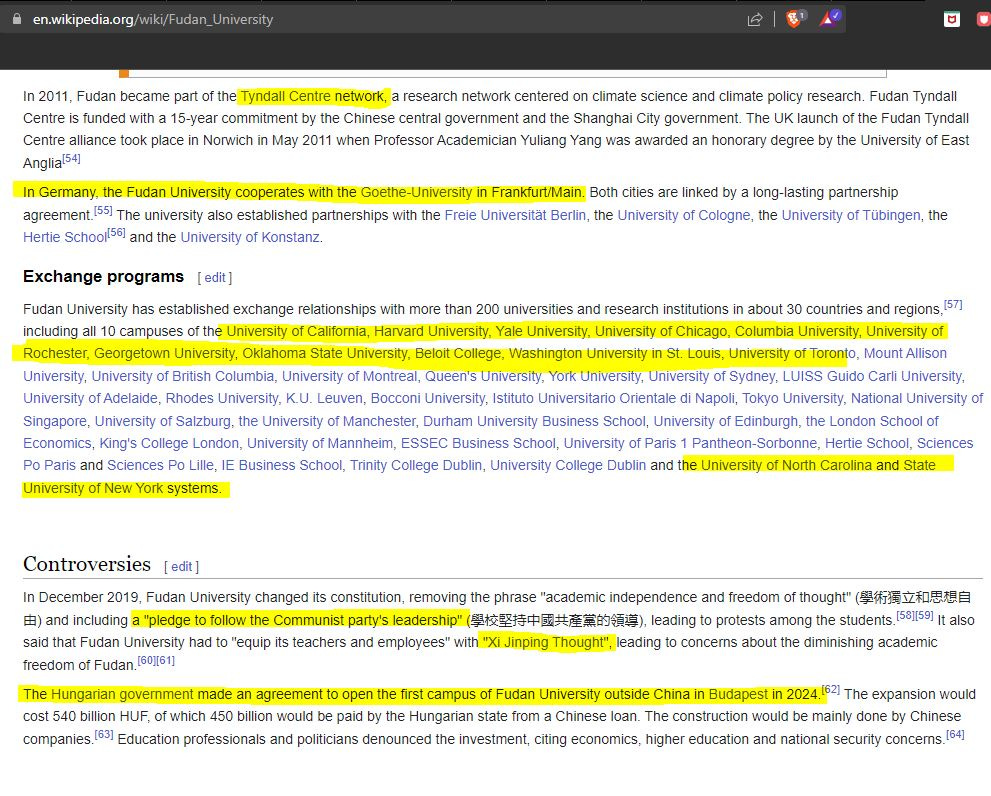Image resolution: width=991 pixels, height=796 pixels.
Task: Click the Brave Rewards triangle icon
Action: coord(829,18)
